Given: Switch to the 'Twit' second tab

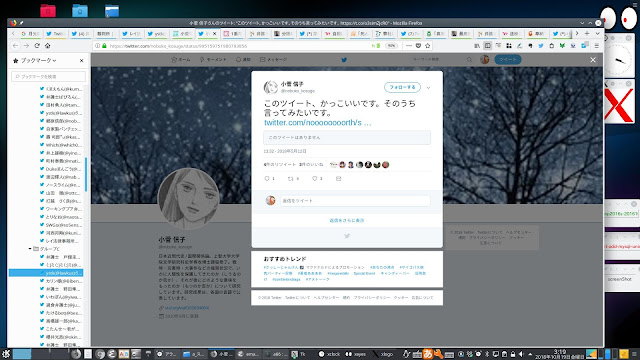Looking at the screenshot, I should pos(55,33).
